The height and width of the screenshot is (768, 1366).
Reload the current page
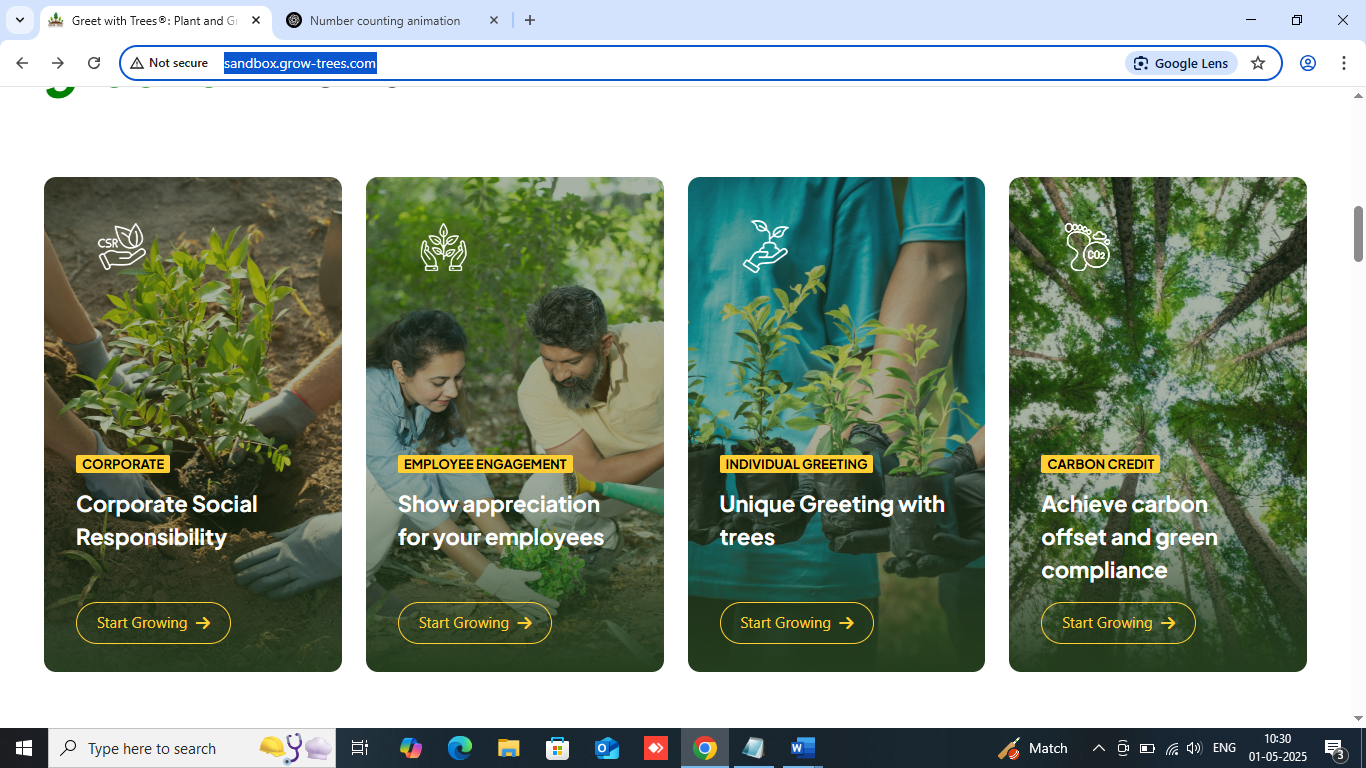94,63
